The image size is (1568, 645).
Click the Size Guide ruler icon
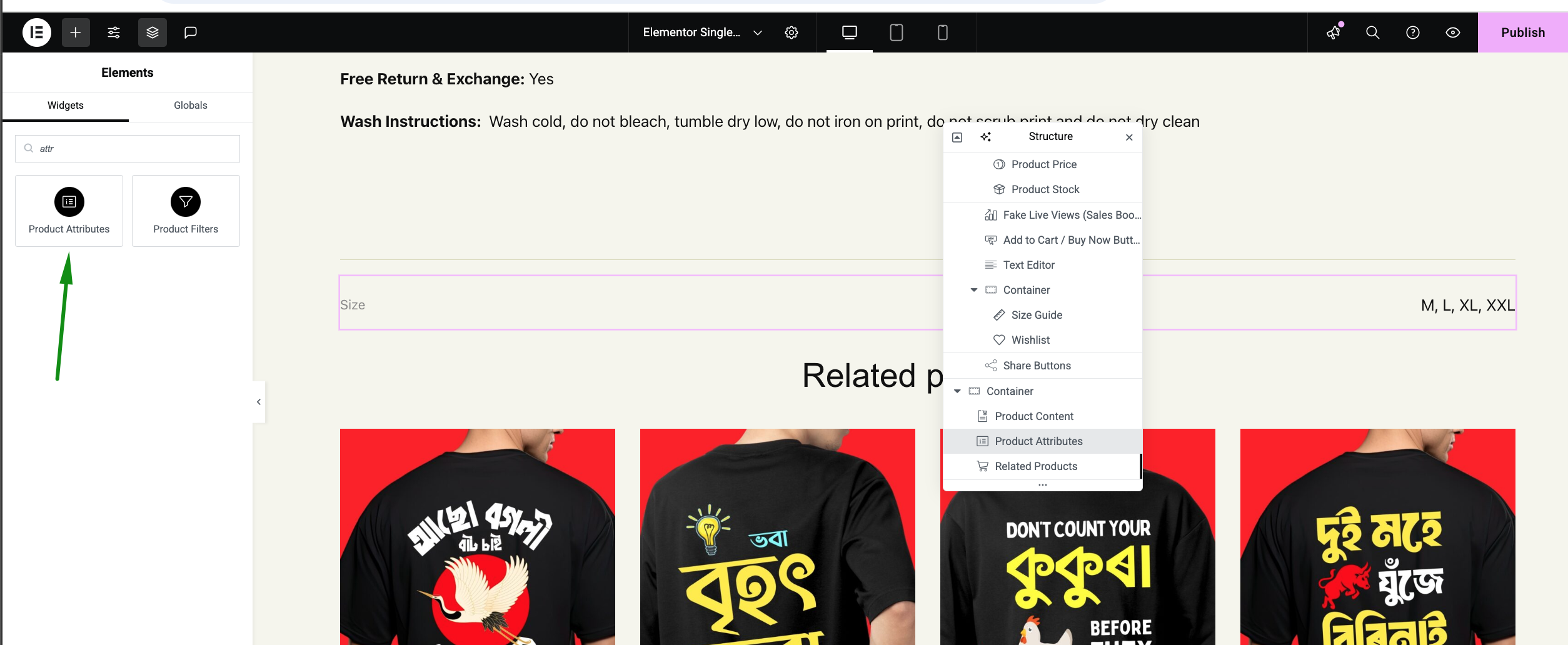tap(999, 315)
